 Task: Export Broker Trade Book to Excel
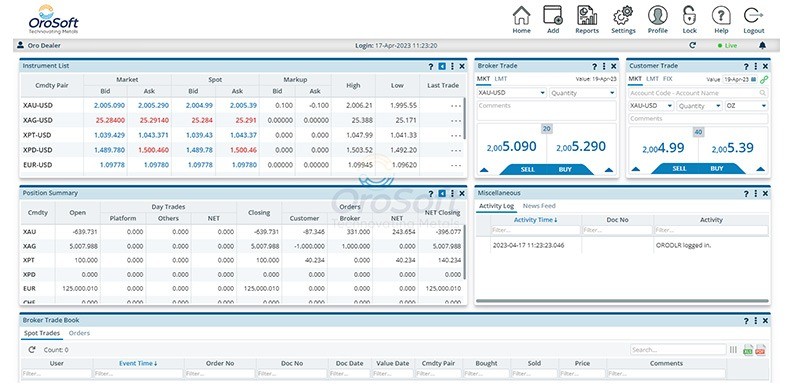coord(748,350)
